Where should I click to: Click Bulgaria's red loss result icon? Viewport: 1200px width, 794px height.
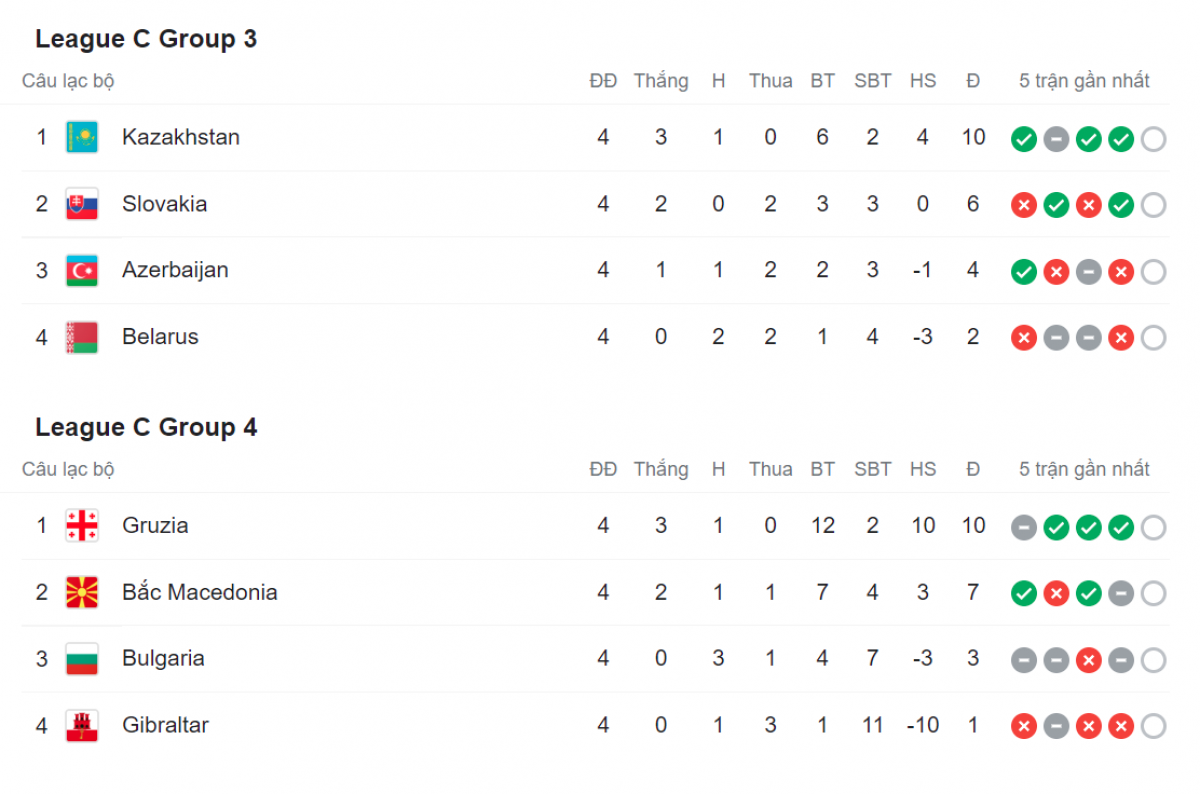(x=1088, y=660)
